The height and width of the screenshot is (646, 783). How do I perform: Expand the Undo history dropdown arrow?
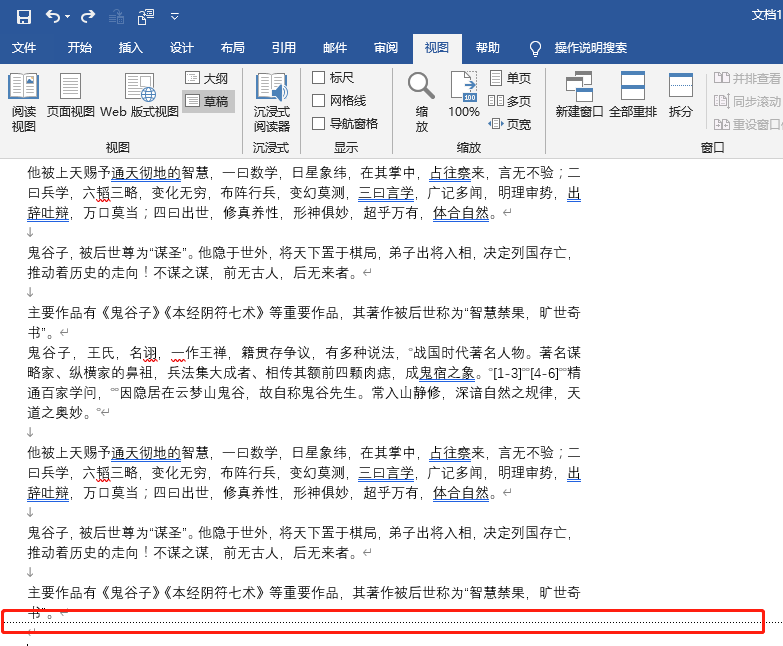[x=67, y=17]
